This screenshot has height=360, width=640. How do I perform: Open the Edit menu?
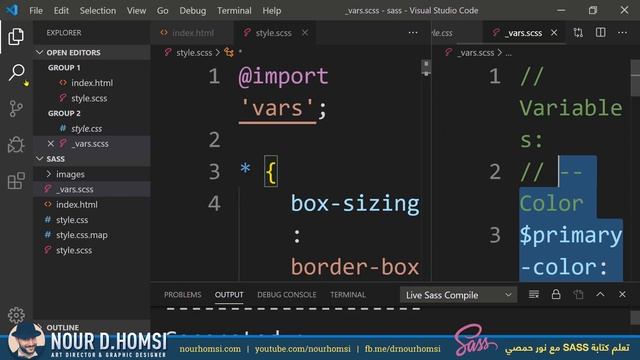click(61, 11)
